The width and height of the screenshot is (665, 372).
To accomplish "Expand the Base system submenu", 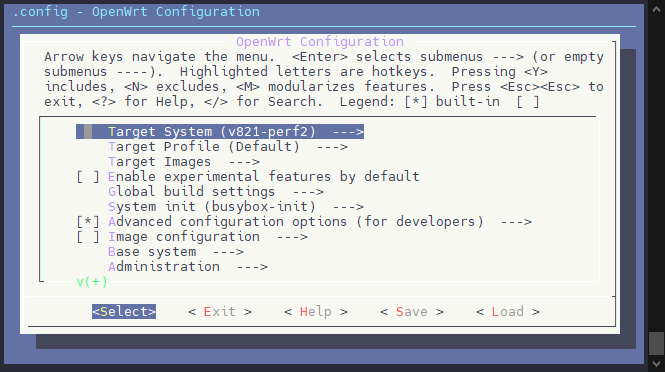I will [x=176, y=252].
